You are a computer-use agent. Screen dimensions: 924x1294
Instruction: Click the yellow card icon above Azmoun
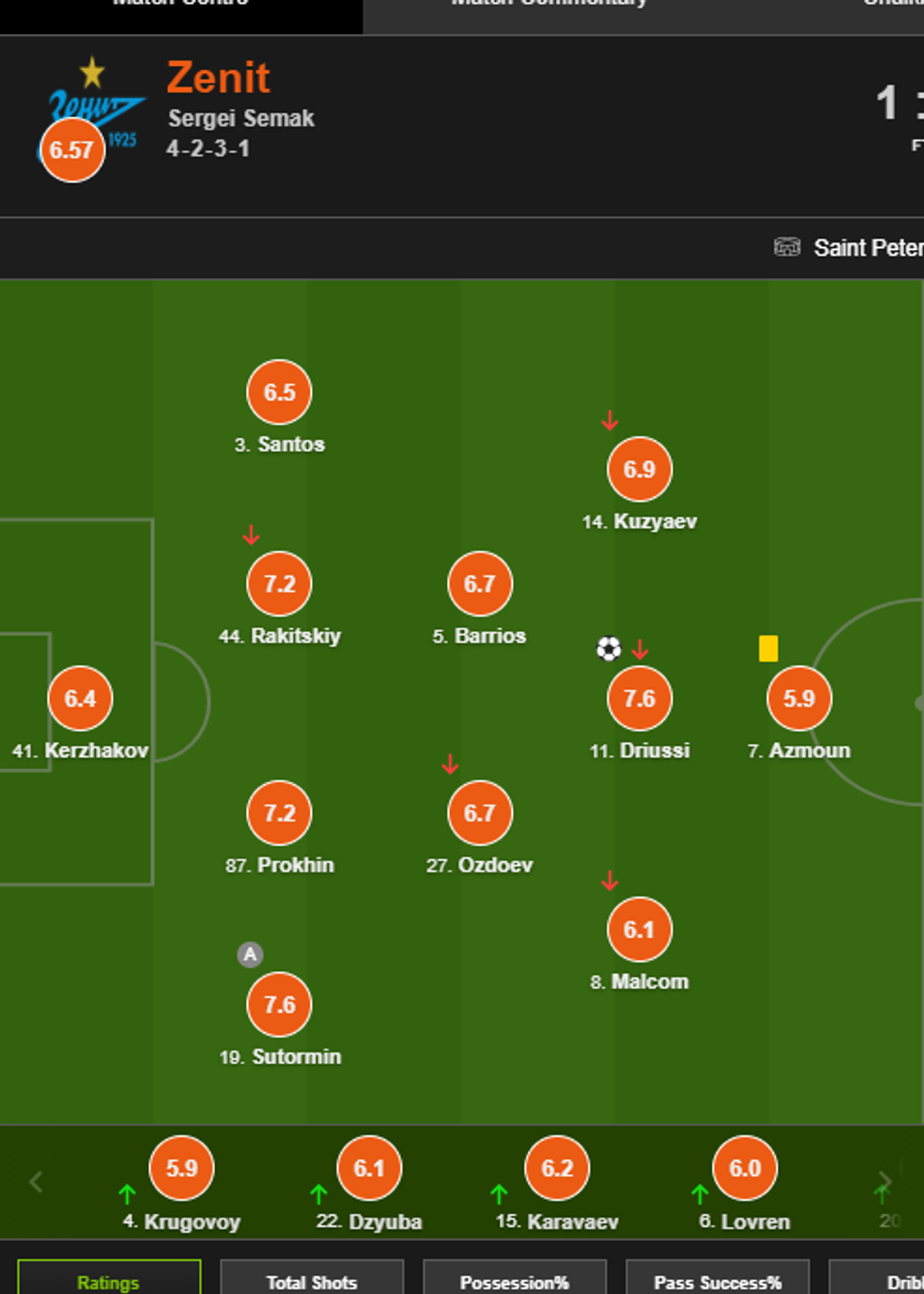click(768, 649)
